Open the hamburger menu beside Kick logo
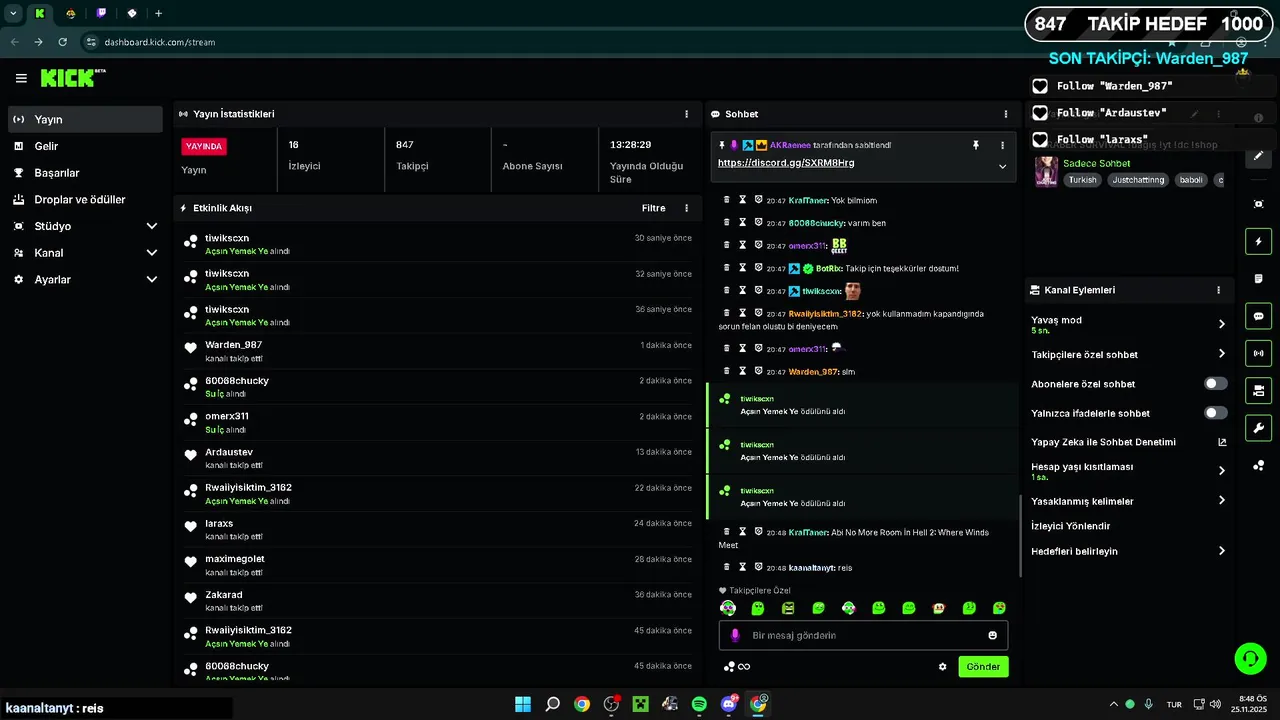 click(21, 78)
